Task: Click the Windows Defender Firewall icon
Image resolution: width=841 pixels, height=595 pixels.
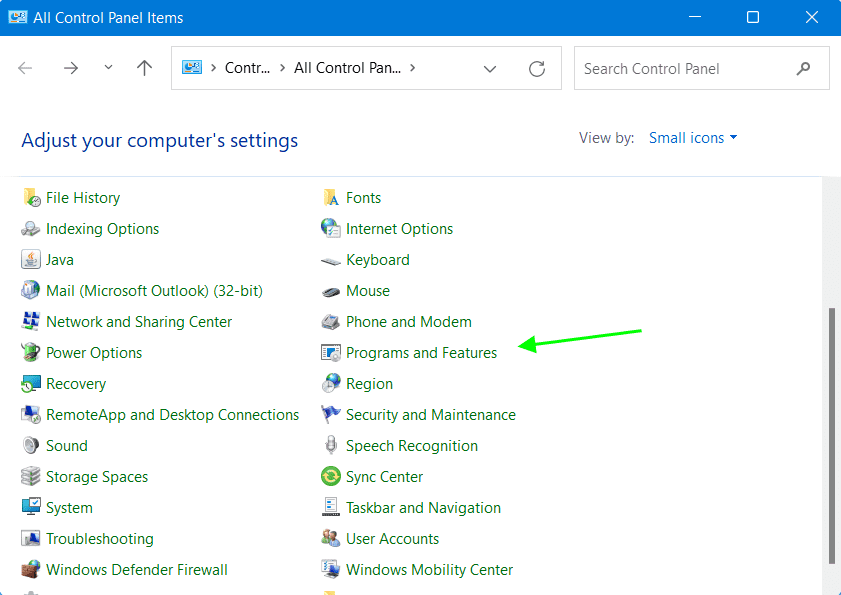Action: 31,569
